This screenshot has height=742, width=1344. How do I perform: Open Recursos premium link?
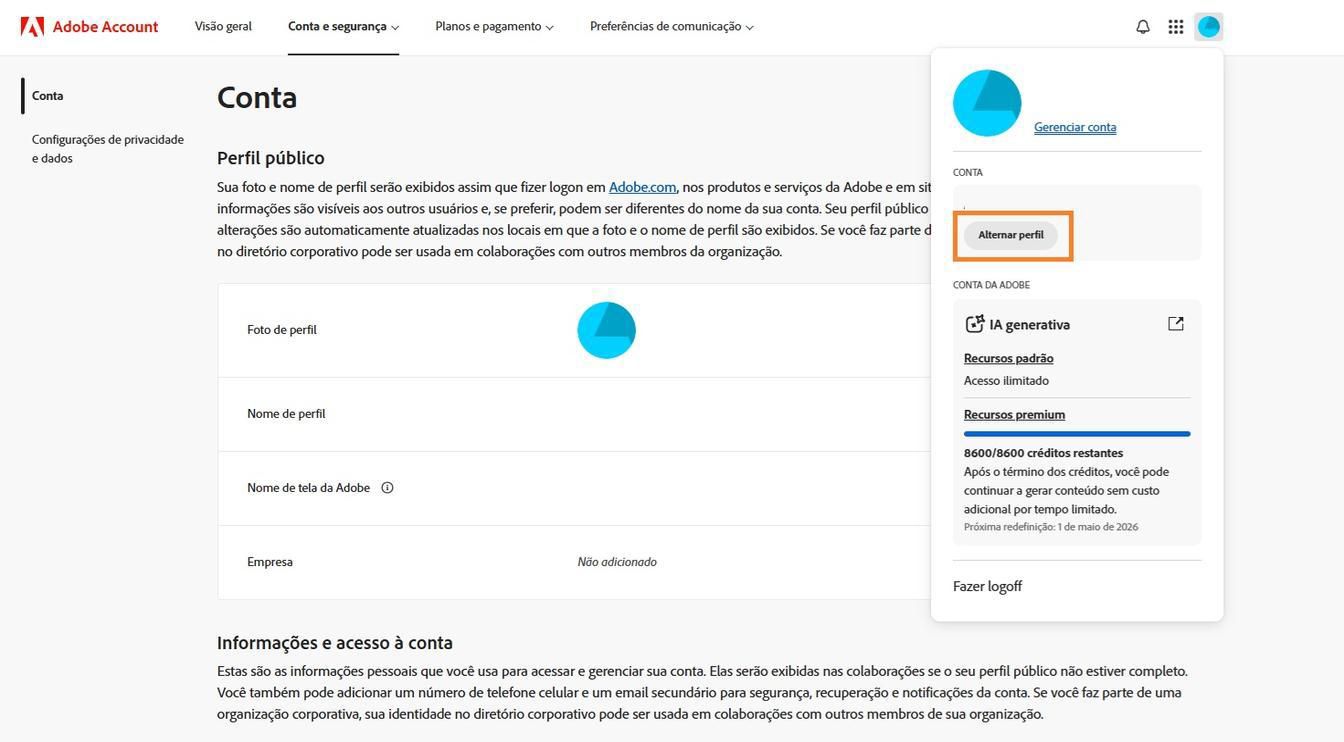coord(1014,414)
